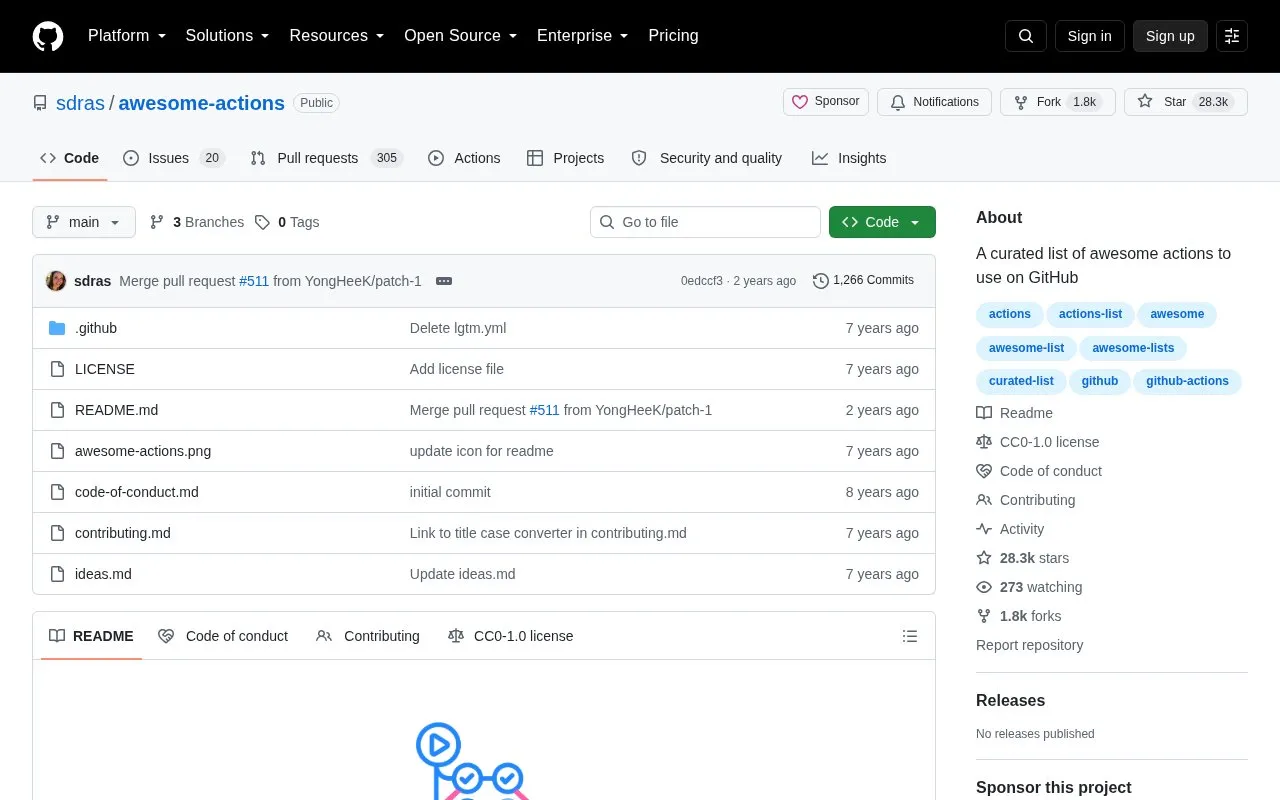1280x800 pixels.
Task: Click the README.md file icon
Action: pos(57,410)
